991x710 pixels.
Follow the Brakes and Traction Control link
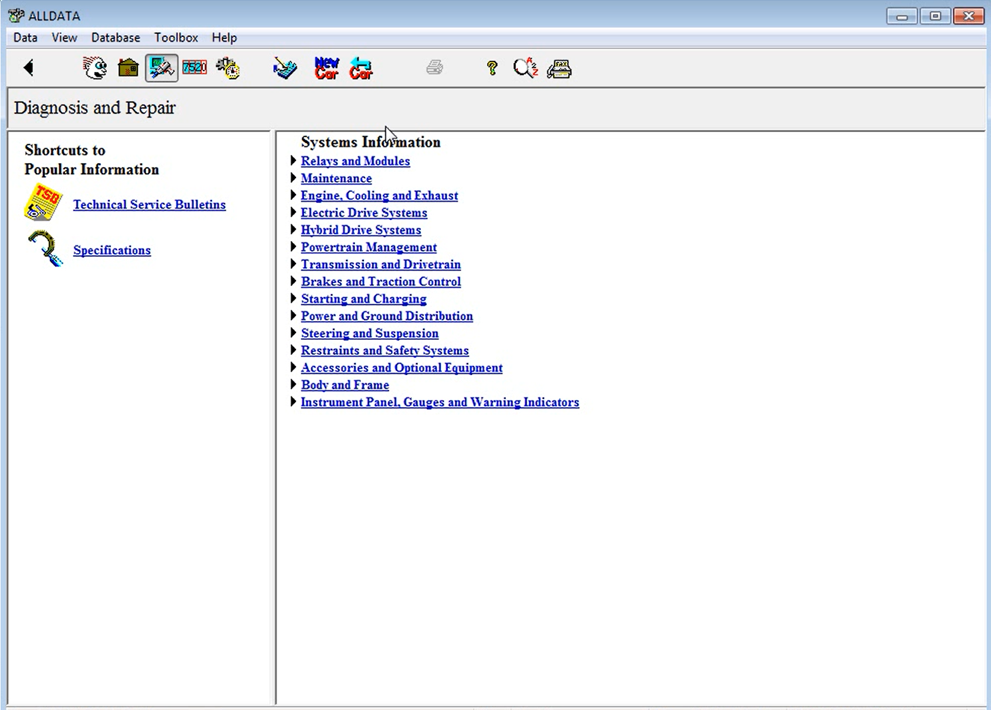point(380,281)
